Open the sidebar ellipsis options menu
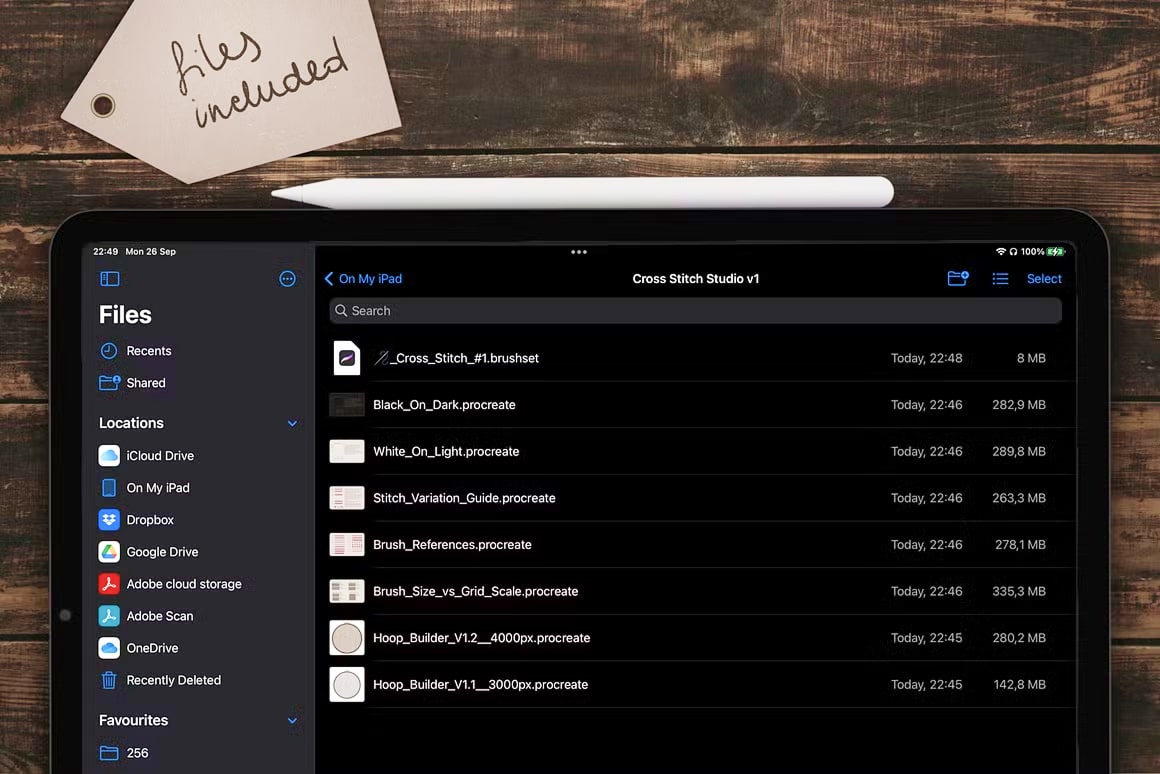 [x=288, y=279]
